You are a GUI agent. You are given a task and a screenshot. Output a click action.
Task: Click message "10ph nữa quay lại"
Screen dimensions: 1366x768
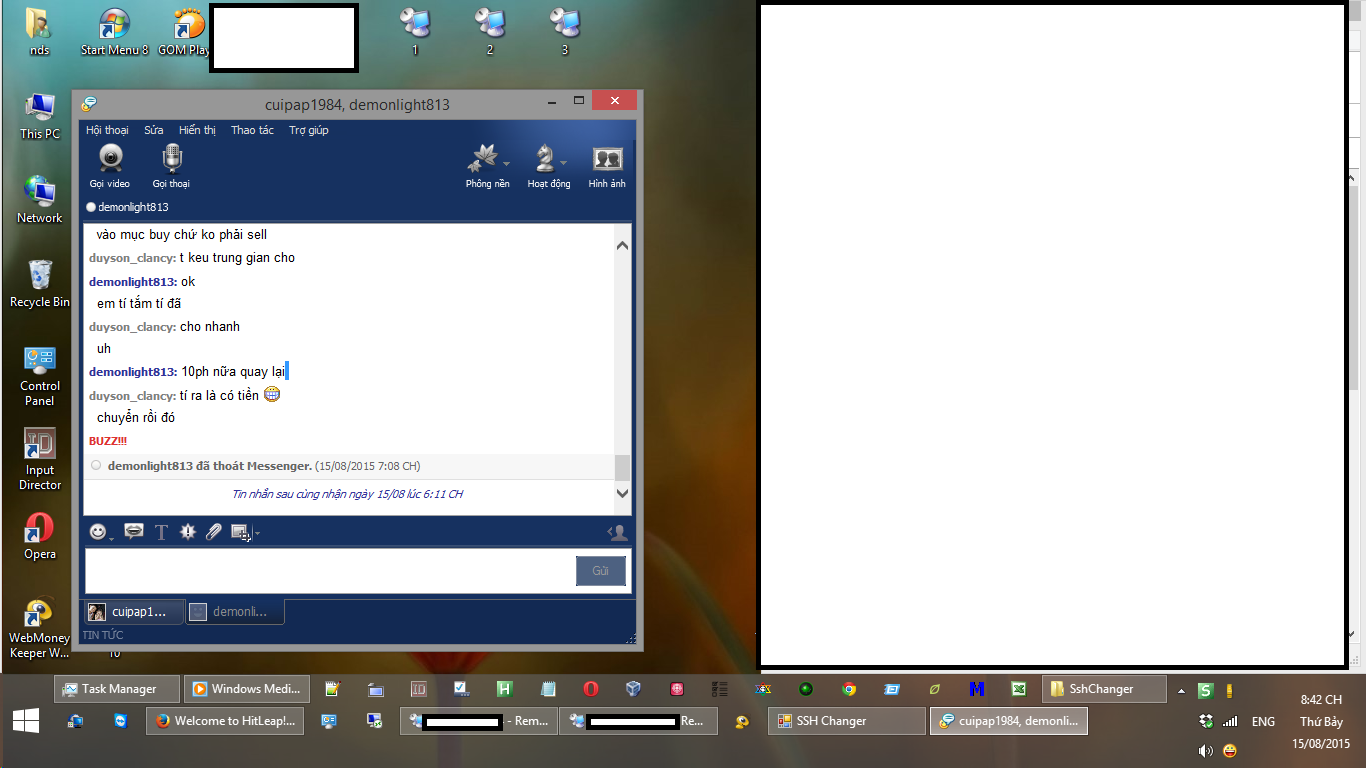point(233,372)
